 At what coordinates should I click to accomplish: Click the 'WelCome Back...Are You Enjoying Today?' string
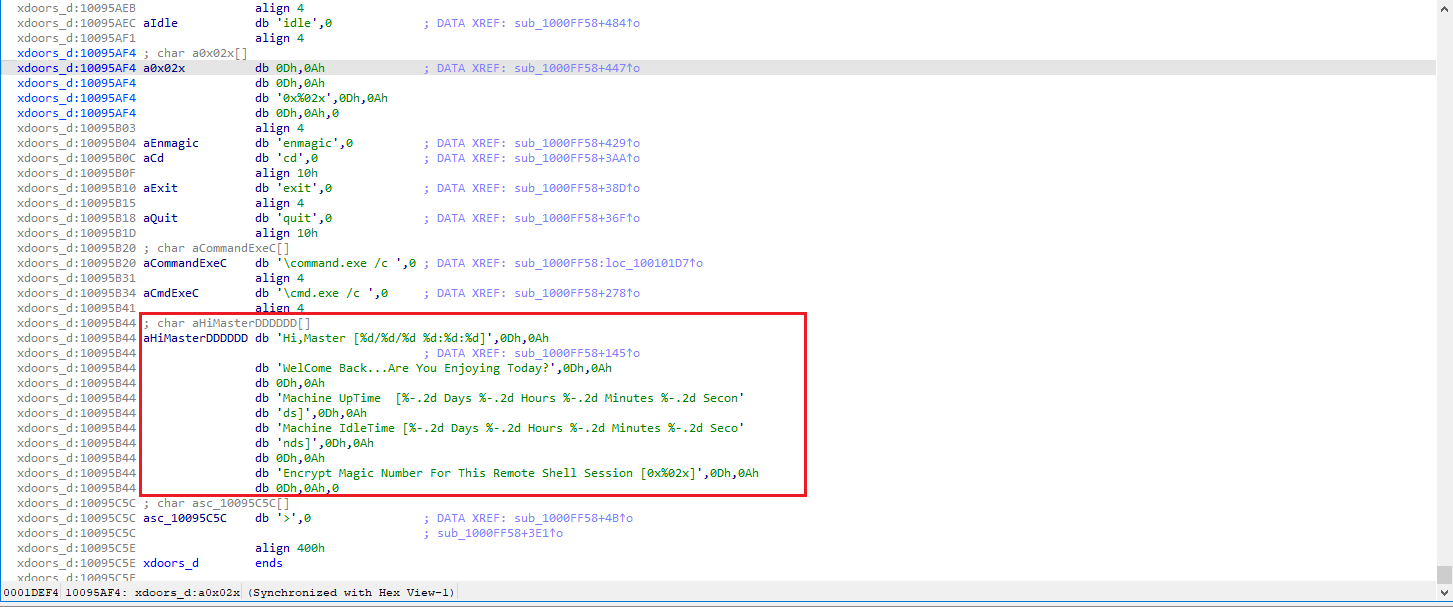tap(418, 368)
